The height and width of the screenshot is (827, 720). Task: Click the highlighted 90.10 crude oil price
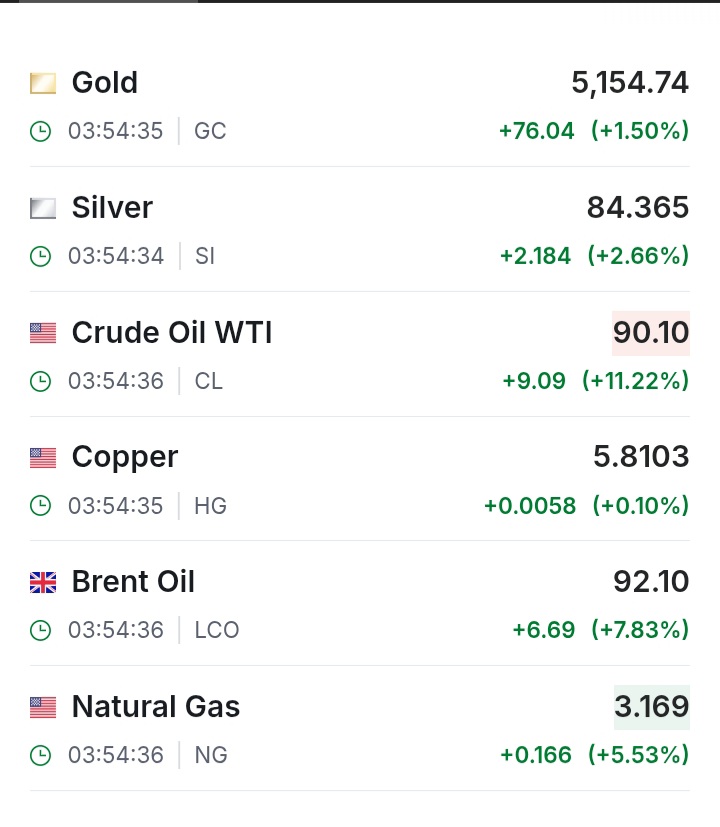651,333
